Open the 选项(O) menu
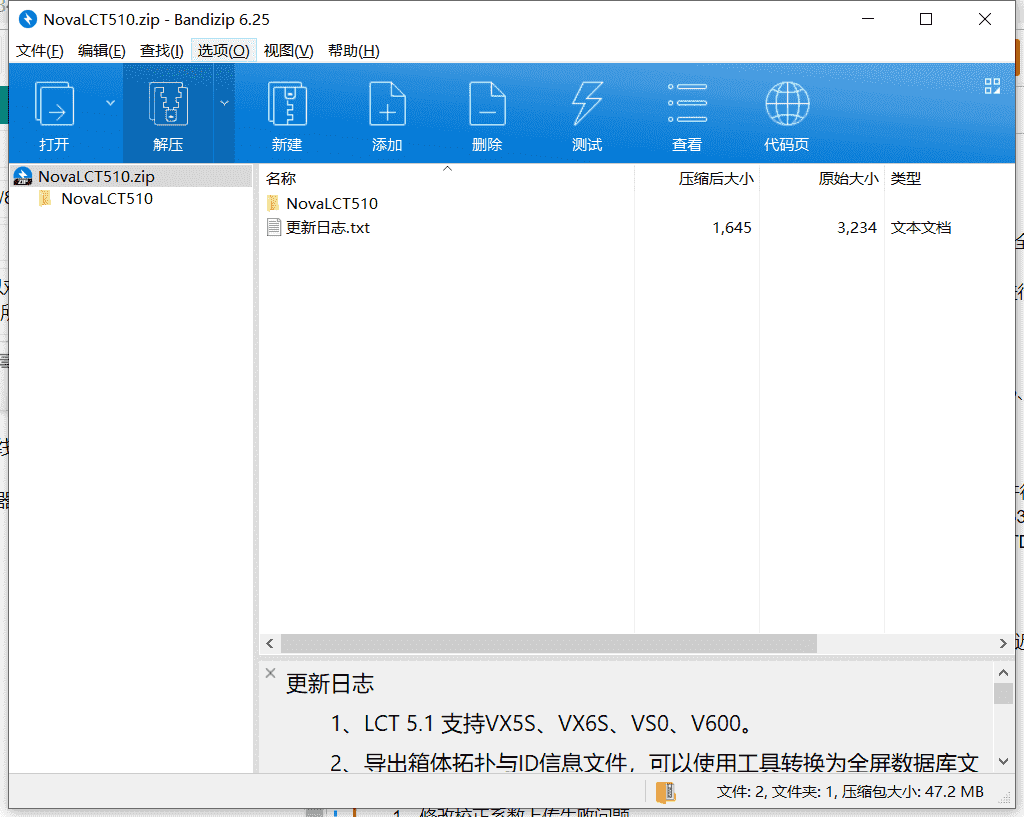This screenshot has width=1024, height=817. tap(223, 51)
